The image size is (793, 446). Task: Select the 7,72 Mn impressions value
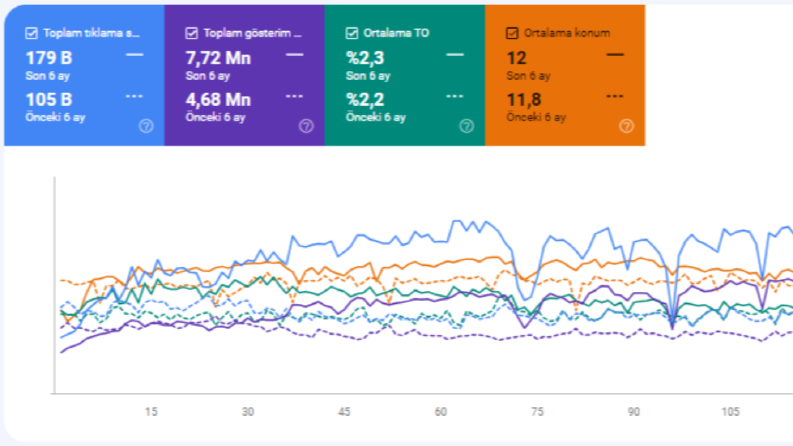[218, 58]
